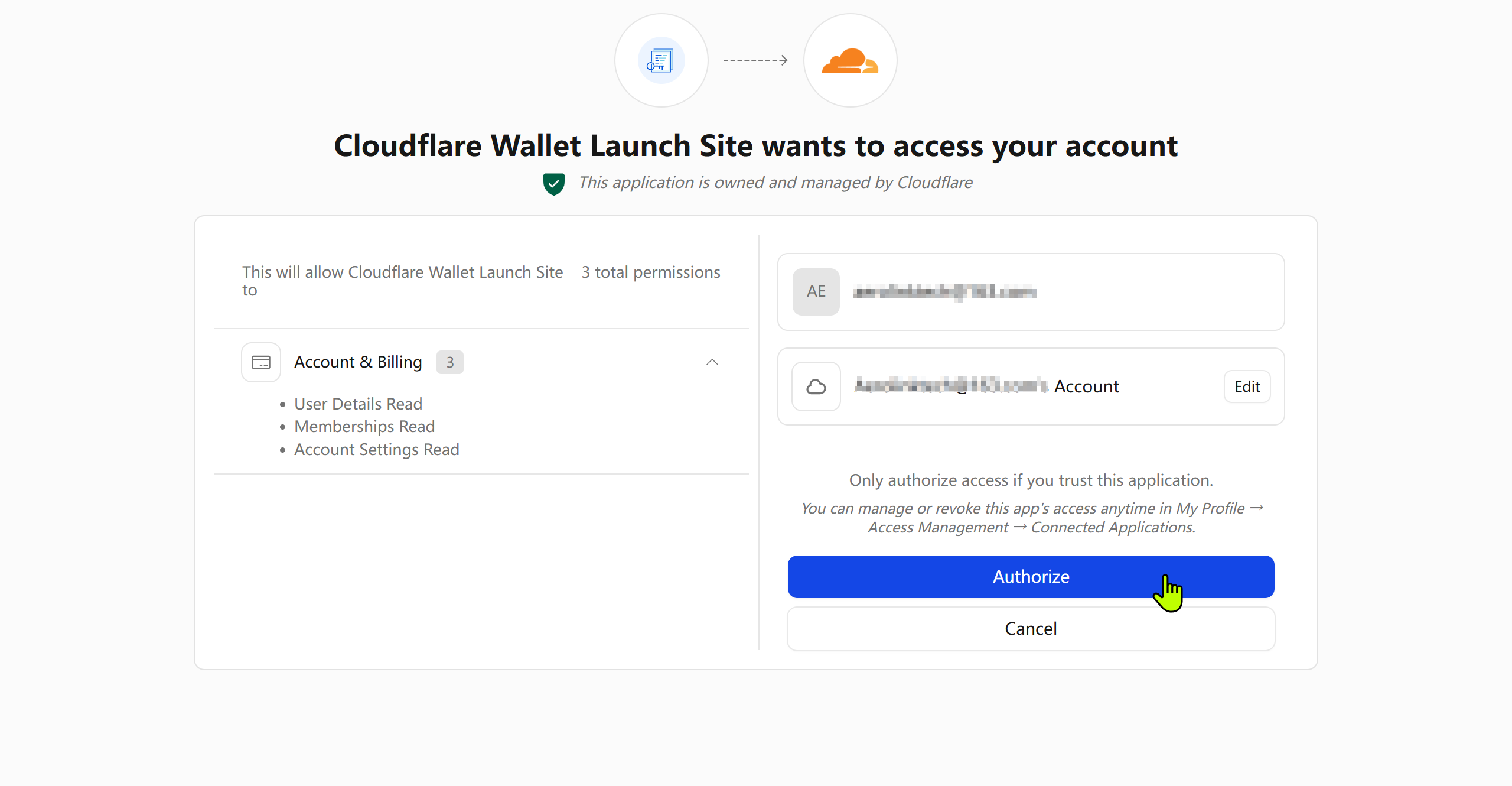Select the User Details Read permission
Image resolution: width=1512 pixels, height=786 pixels.
(x=359, y=404)
